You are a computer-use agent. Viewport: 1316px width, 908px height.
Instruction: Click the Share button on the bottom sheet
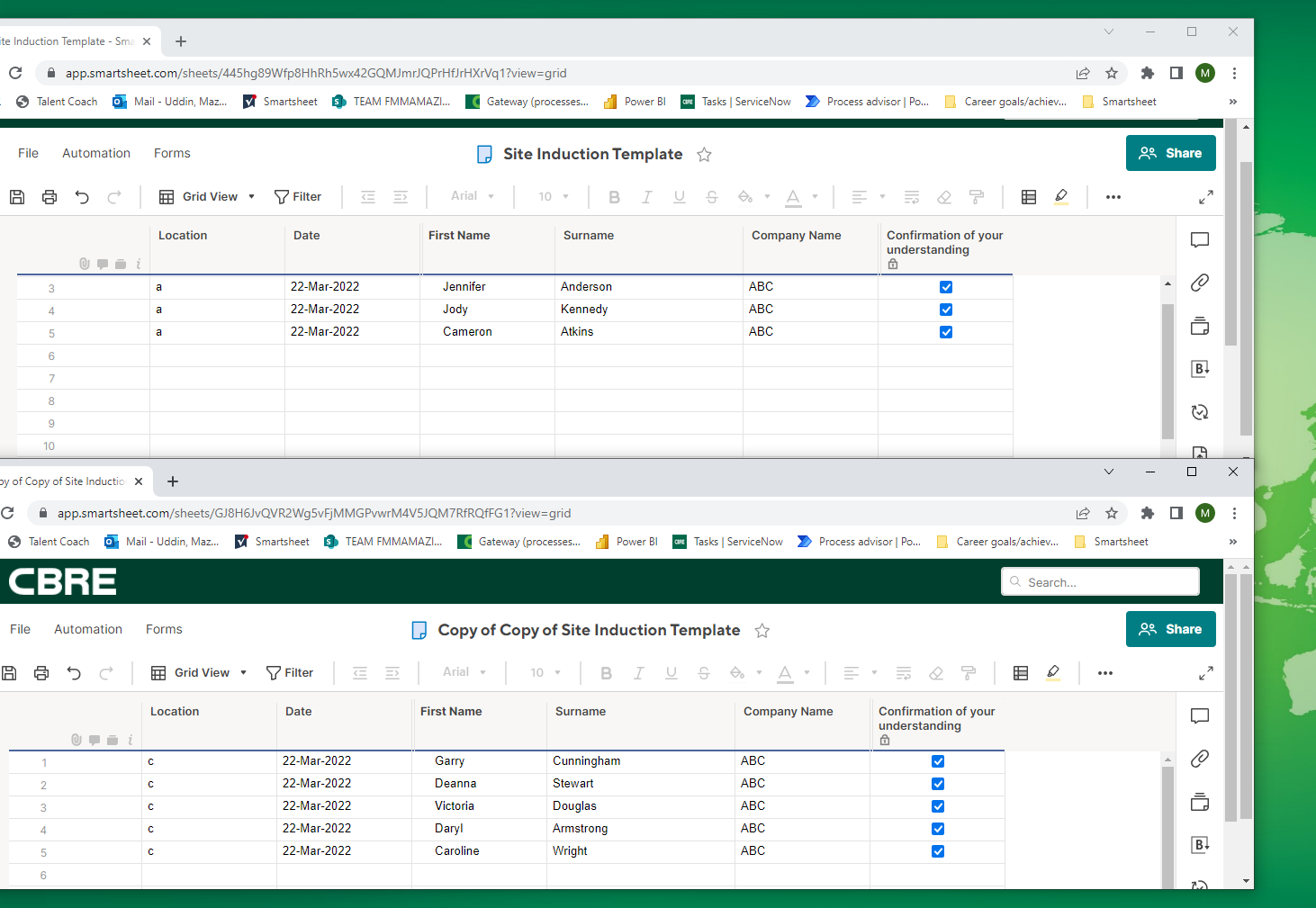pyautogui.click(x=1170, y=629)
